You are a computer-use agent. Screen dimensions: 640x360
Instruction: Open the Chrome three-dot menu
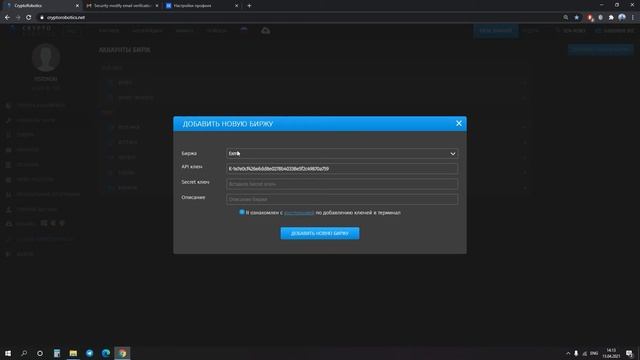coord(633,18)
